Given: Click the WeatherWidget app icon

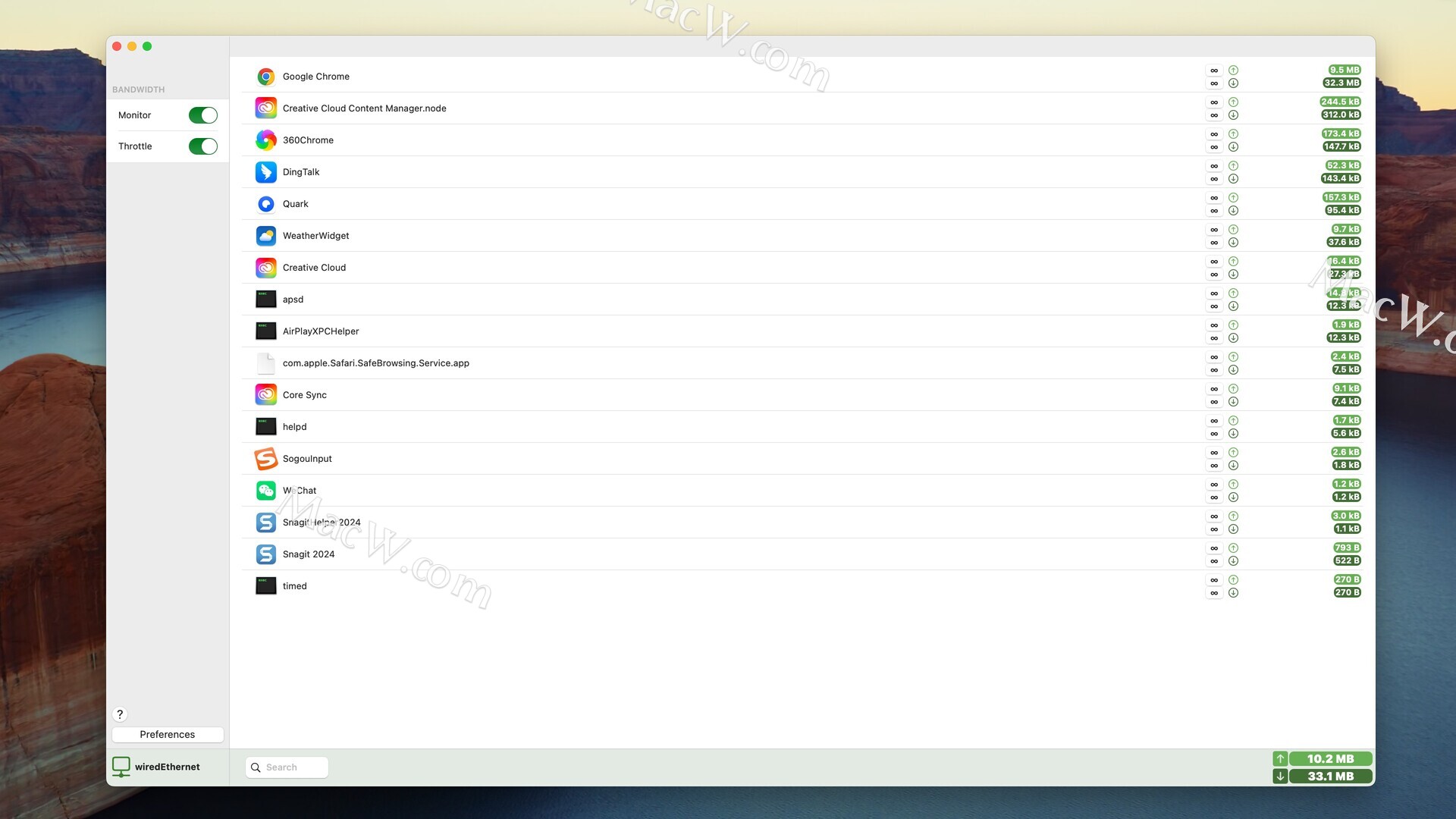Looking at the screenshot, I should point(265,236).
